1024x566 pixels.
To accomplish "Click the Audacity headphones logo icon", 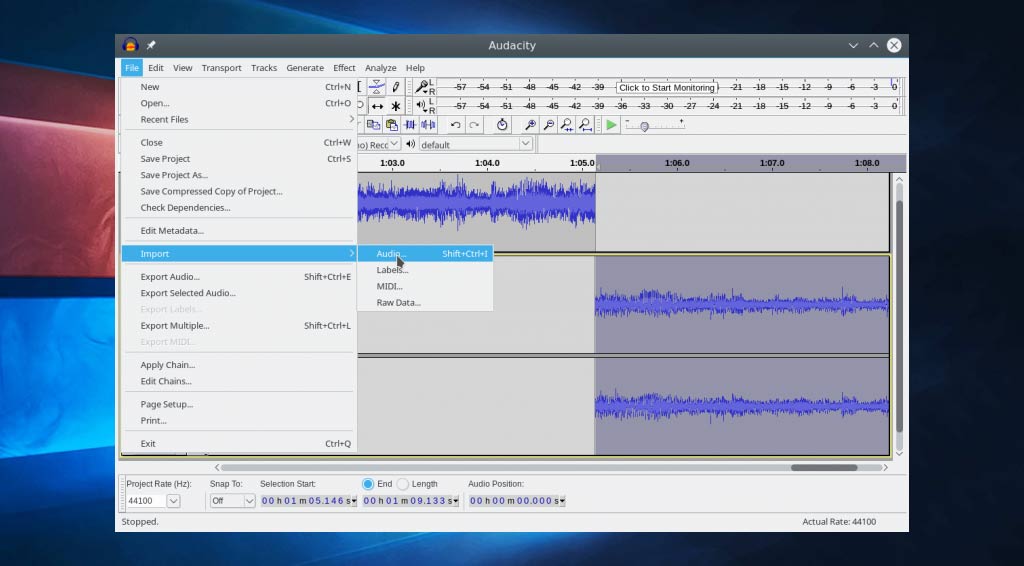I will click(x=130, y=45).
